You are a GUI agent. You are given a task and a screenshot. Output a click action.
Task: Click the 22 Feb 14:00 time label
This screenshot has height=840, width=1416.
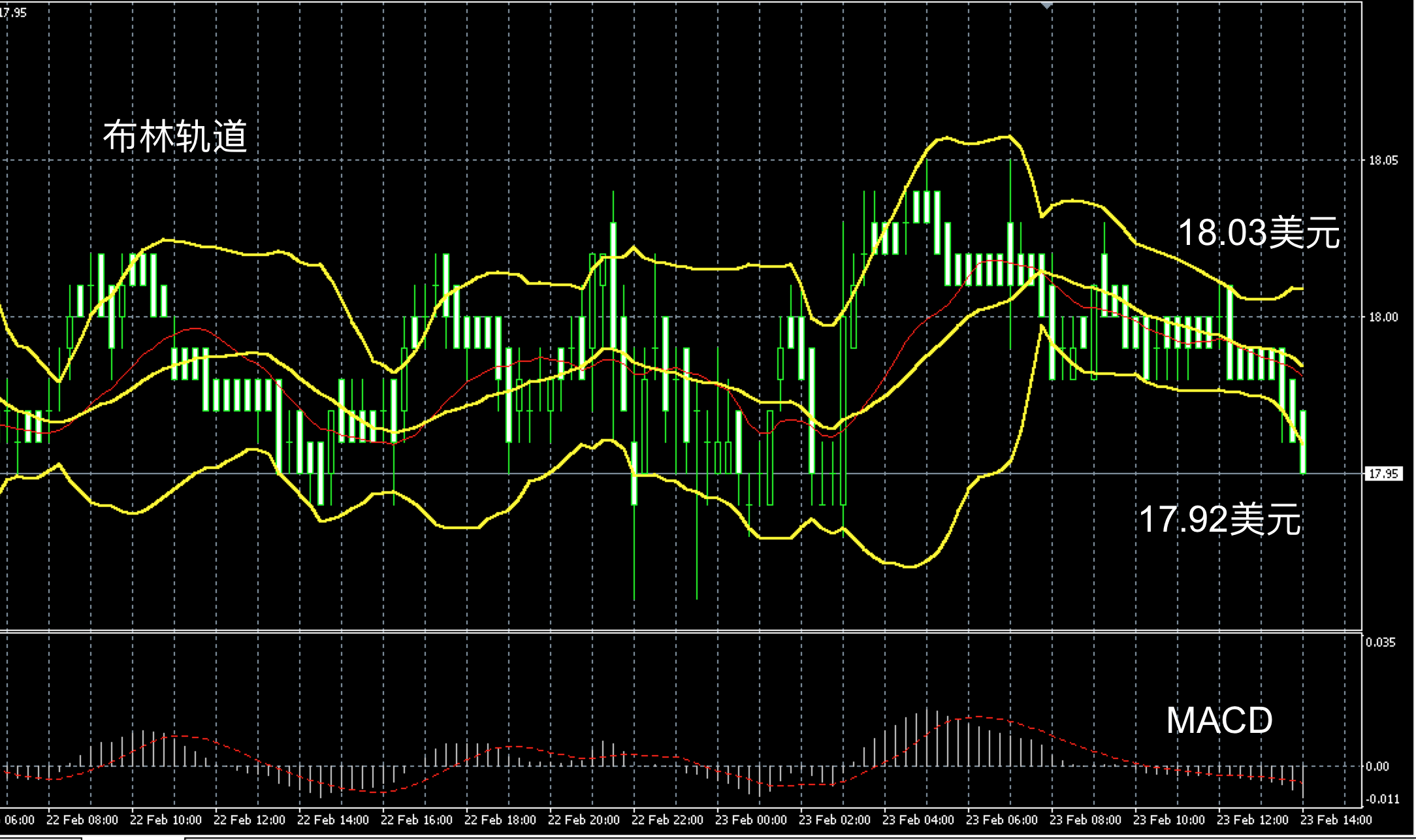point(333,820)
